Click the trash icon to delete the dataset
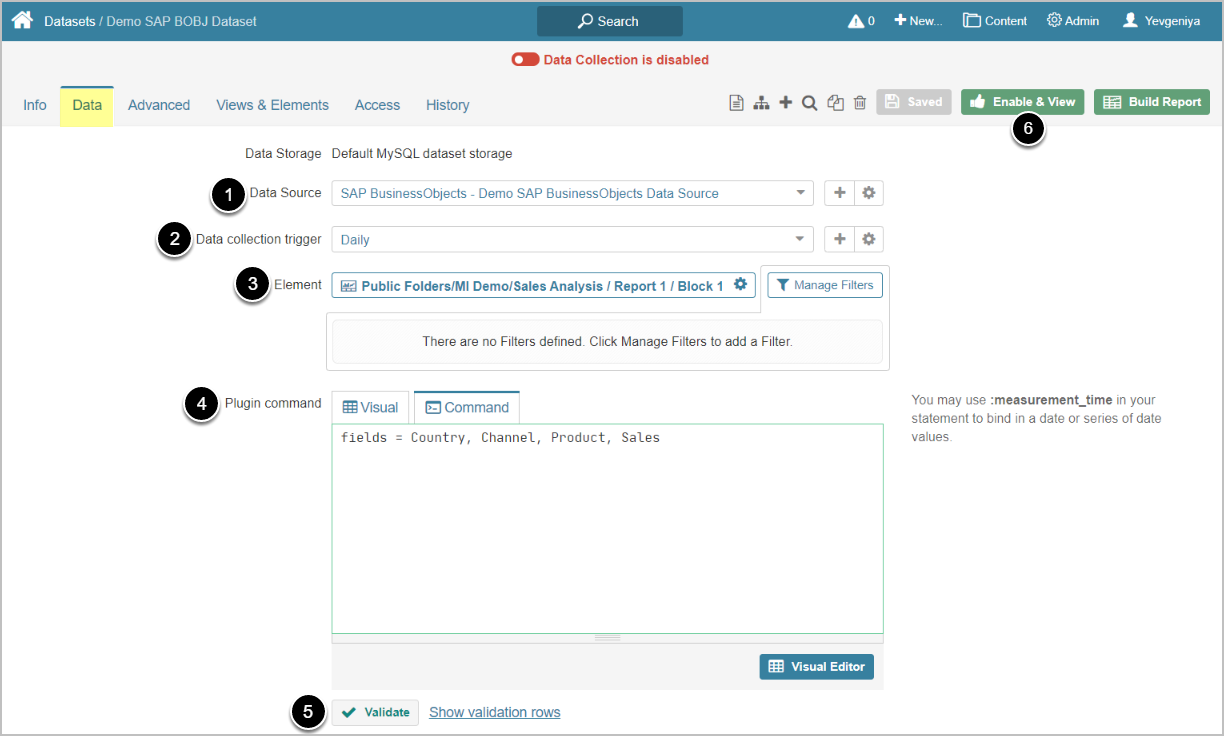The image size is (1224, 736). tap(860, 102)
